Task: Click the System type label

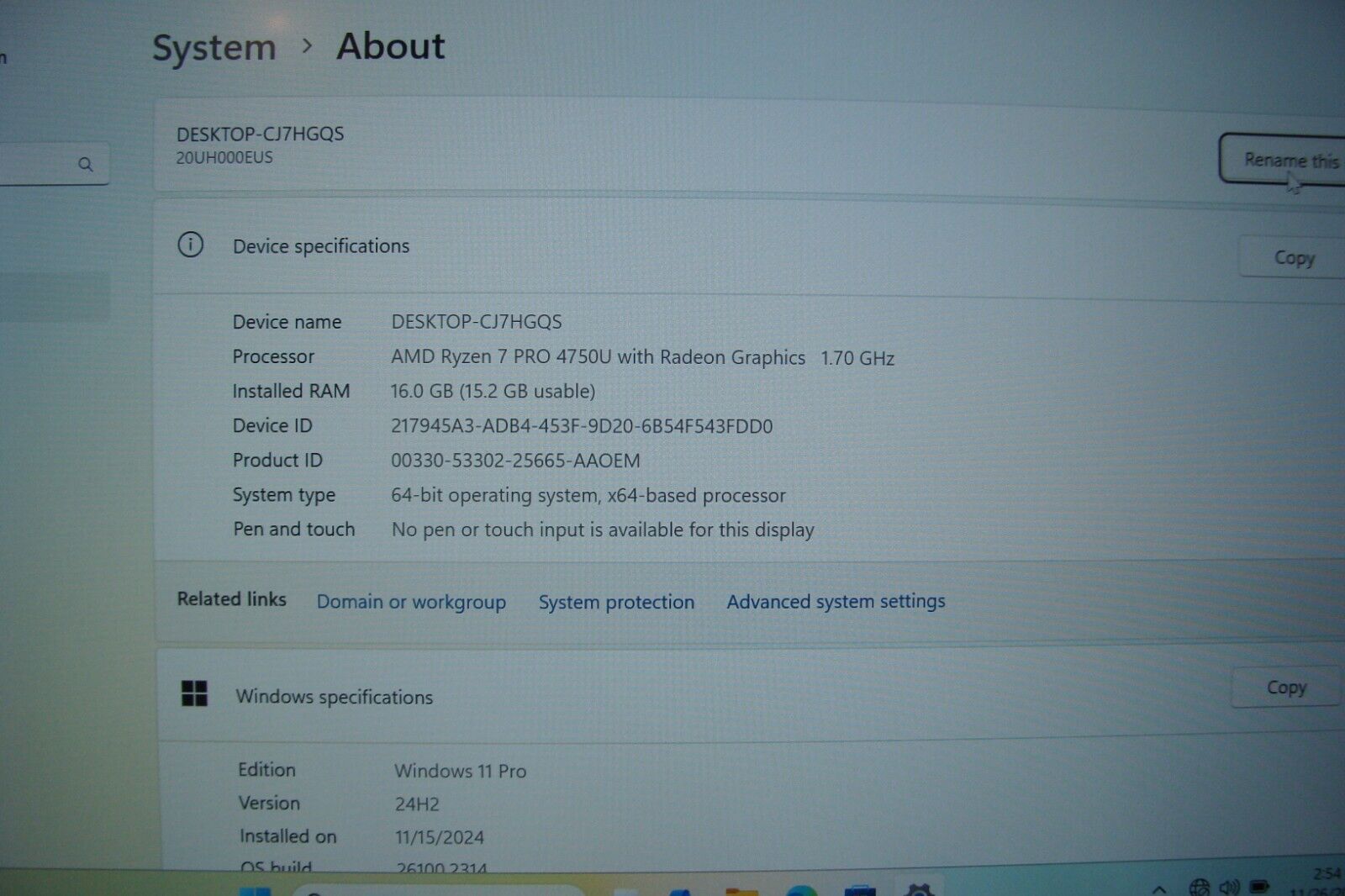Action: tap(284, 495)
